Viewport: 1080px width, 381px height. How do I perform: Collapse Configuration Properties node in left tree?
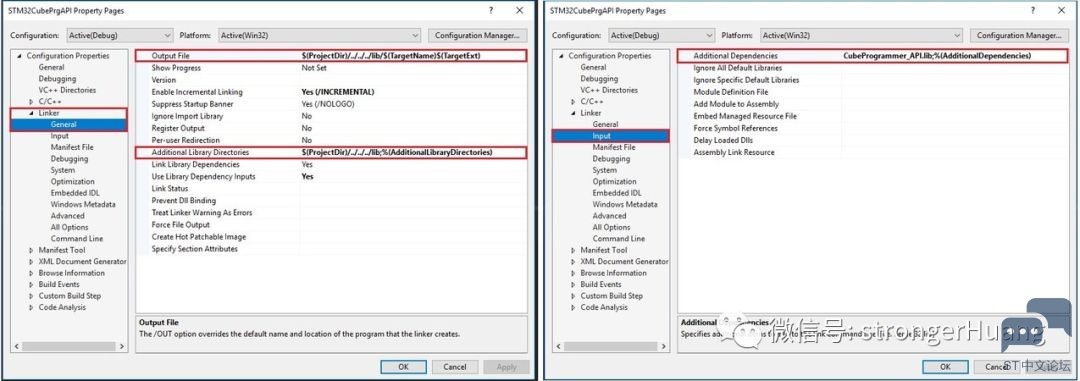[19, 56]
